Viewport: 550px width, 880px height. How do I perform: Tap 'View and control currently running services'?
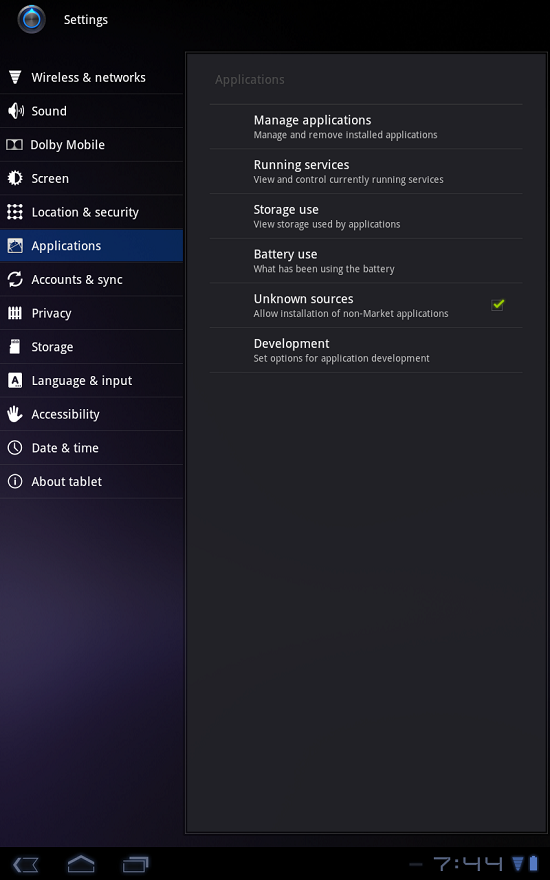[349, 180]
